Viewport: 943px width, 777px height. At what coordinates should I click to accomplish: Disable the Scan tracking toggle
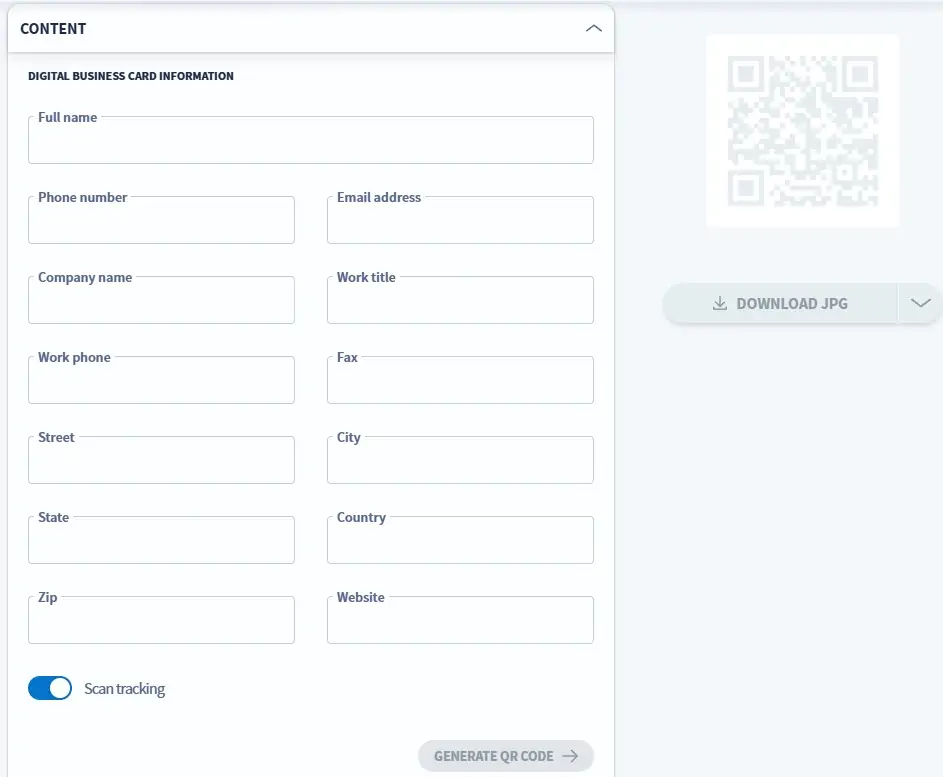tap(50, 688)
